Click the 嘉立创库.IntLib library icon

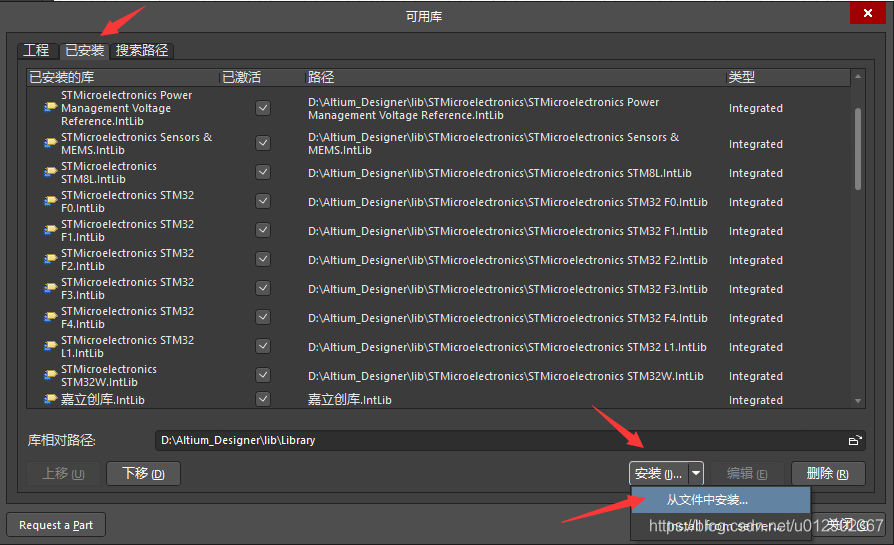[x=50, y=400]
